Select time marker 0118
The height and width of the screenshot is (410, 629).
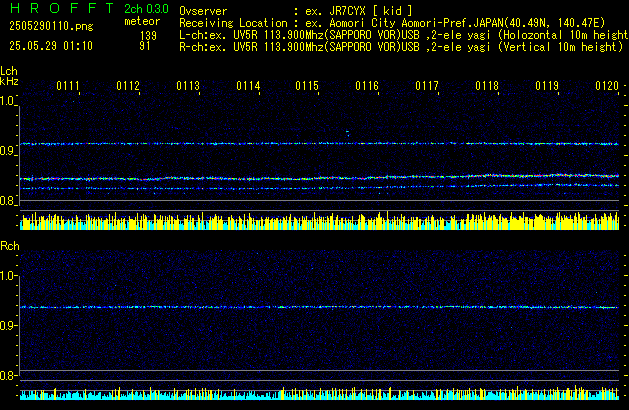[487, 86]
